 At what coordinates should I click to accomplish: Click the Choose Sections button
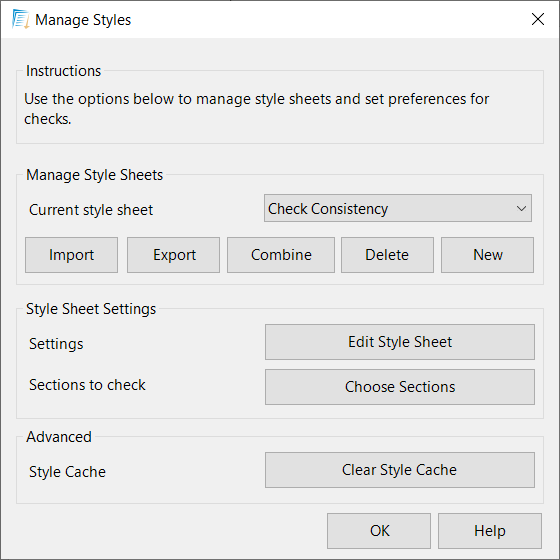pyautogui.click(x=400, y=387)
